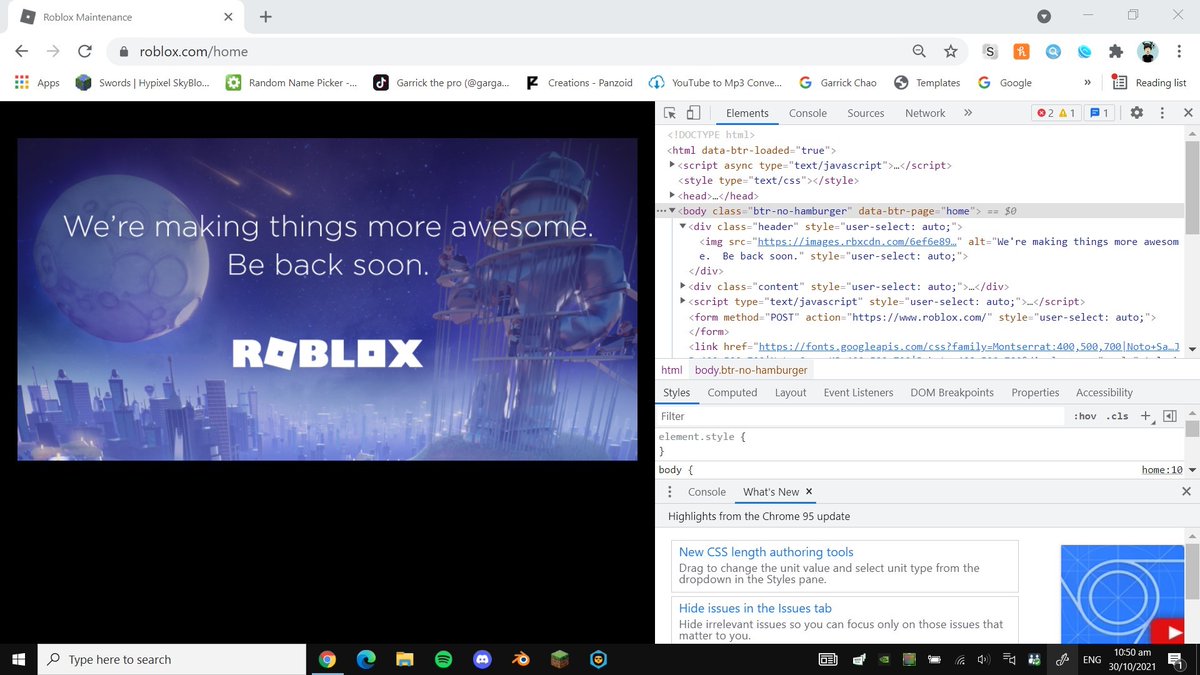Open the Reading list panel
The image size is (1200, 675).
tap(1149, 83)
